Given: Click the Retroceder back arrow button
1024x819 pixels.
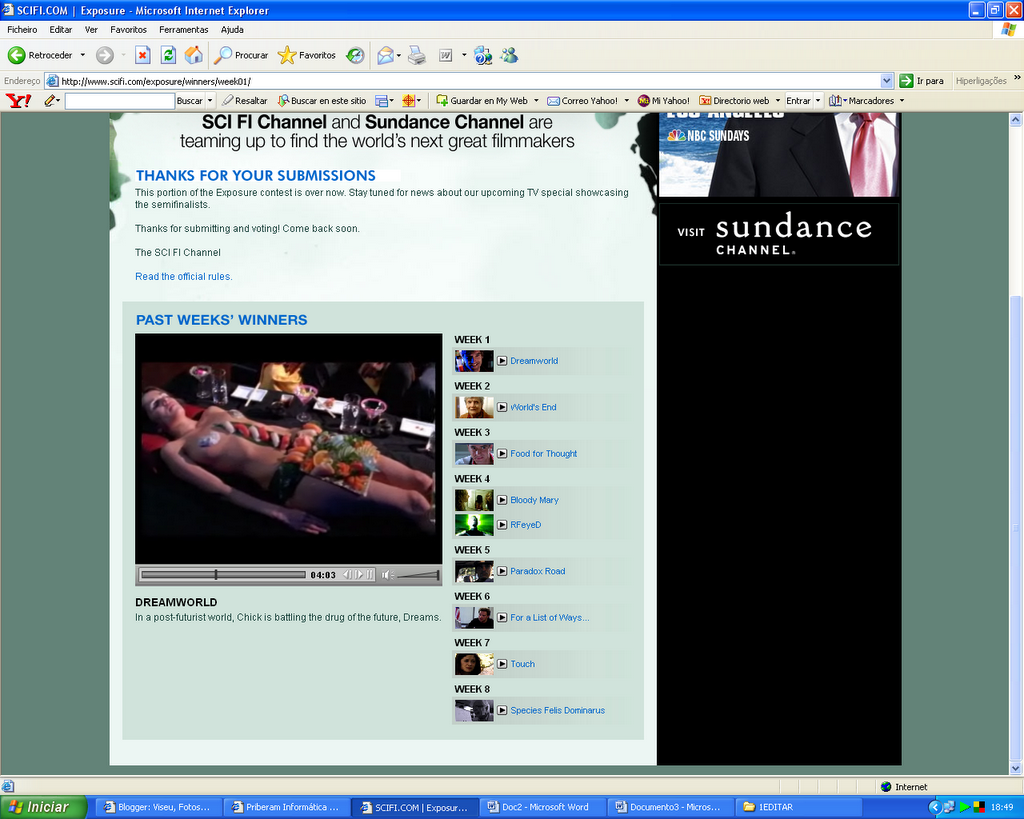Looking at the screenshot, I should click(39, 56).
